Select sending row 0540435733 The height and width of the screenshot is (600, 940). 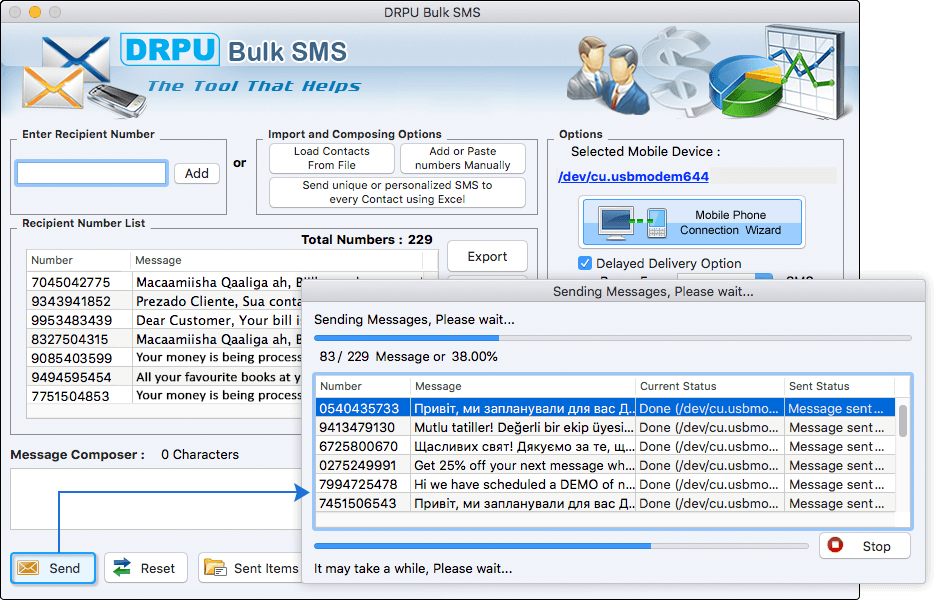point(605,408)
